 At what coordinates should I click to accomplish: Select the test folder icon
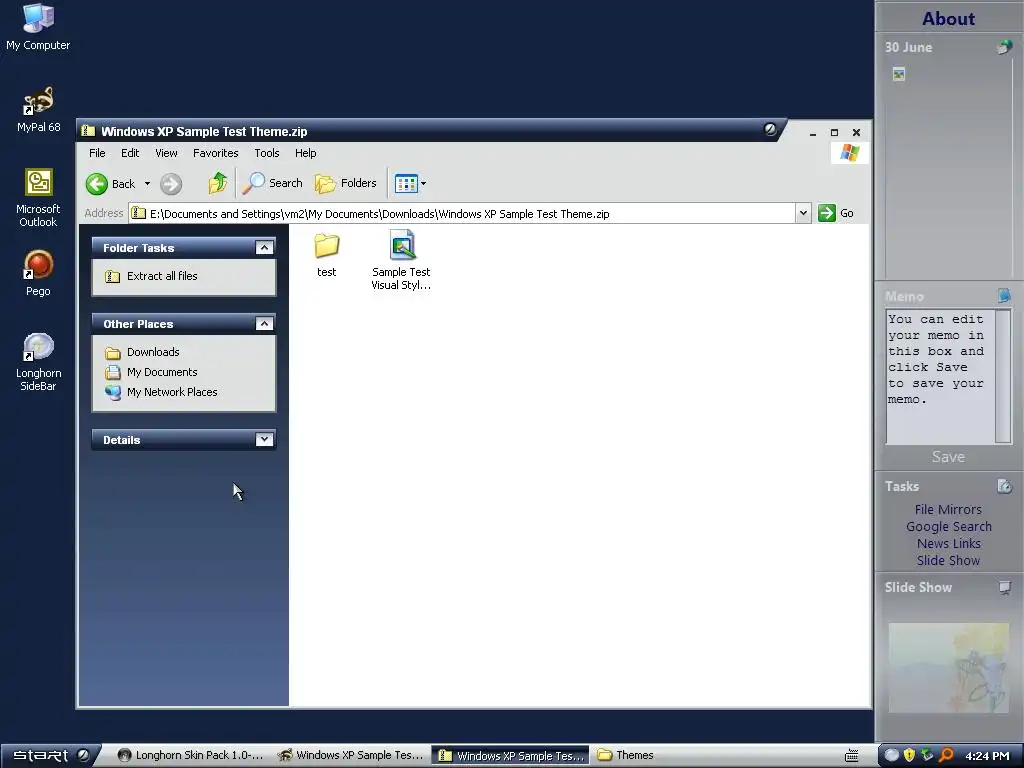327,246
